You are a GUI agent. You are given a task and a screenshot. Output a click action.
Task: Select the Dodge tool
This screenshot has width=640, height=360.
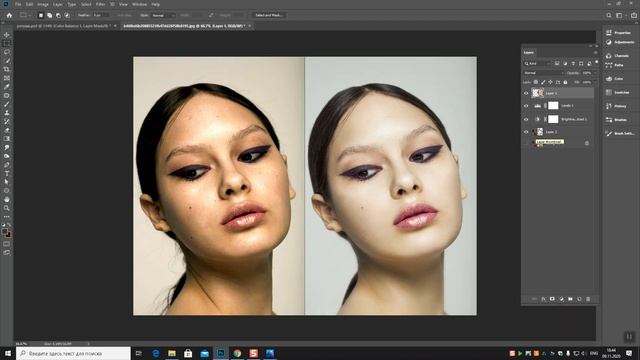pyautogui.click(x=7, y=156)
